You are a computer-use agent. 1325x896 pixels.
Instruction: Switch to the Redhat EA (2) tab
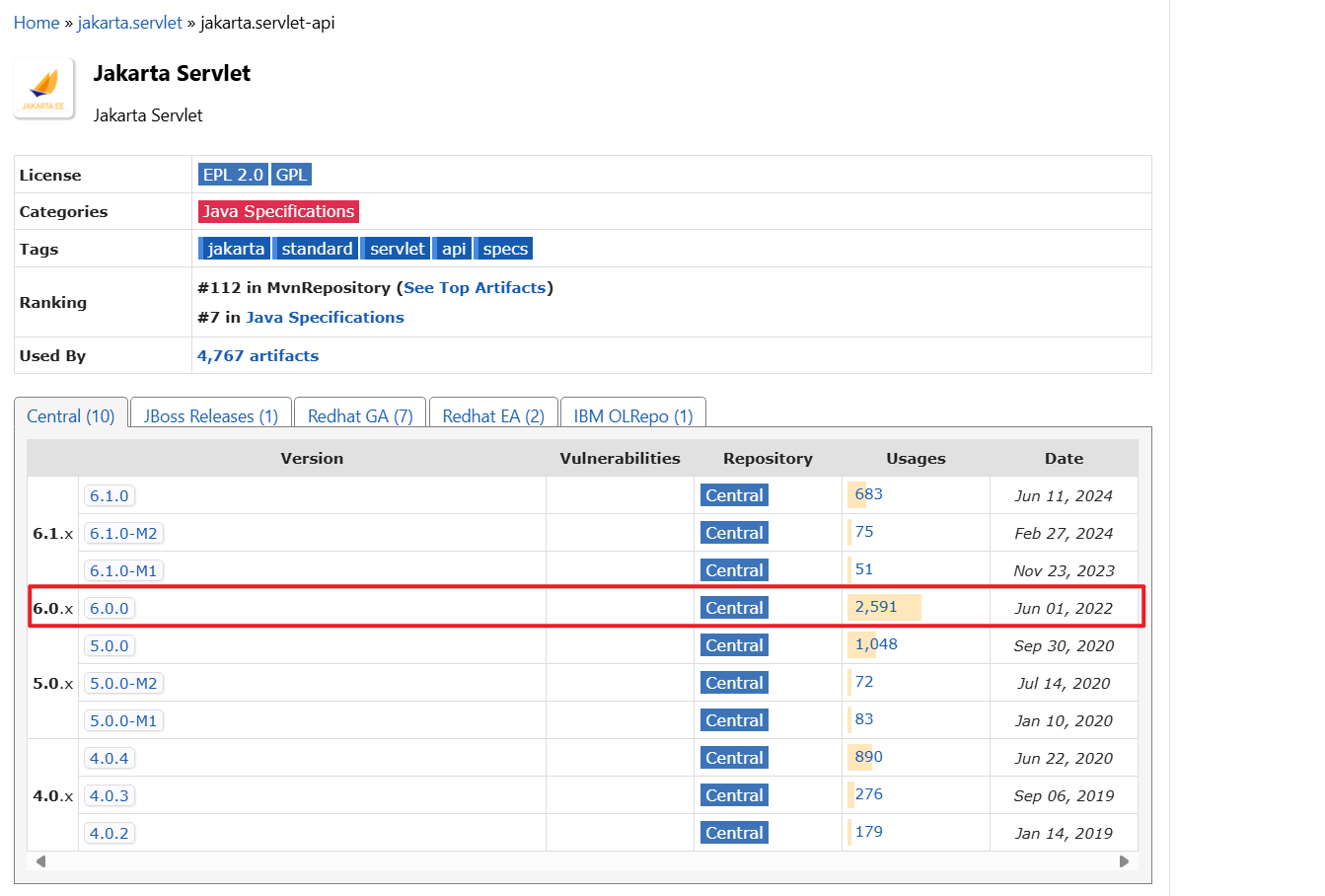pyautogui.click(x=493, y=416)
